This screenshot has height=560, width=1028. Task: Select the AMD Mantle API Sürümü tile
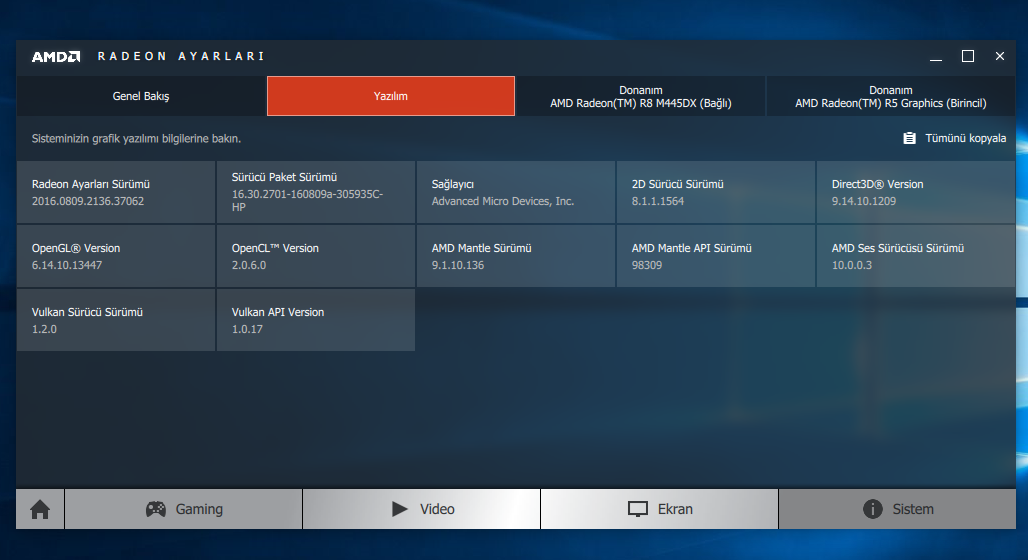pyautogui.click(x=716, y=256)
